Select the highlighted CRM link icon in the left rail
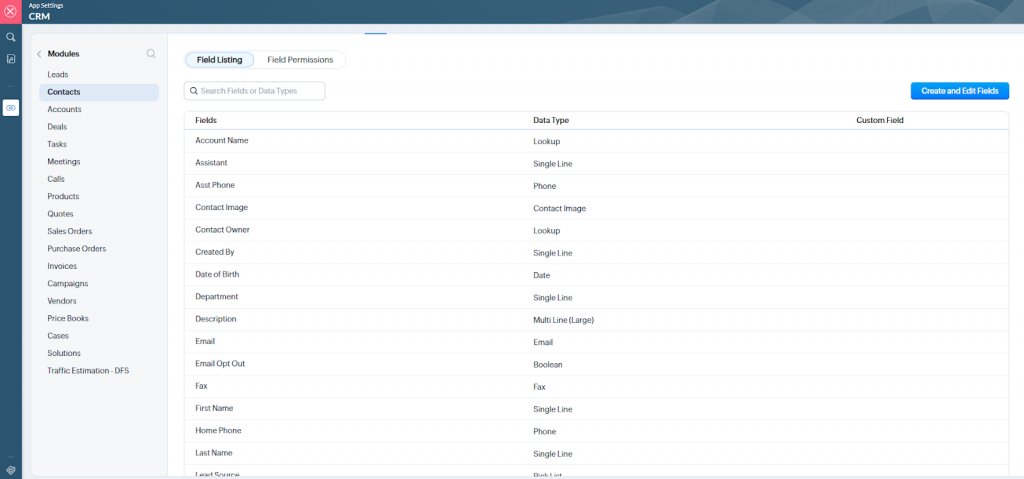The height and width of the screenshot is (479, 1024). (11, 107)
